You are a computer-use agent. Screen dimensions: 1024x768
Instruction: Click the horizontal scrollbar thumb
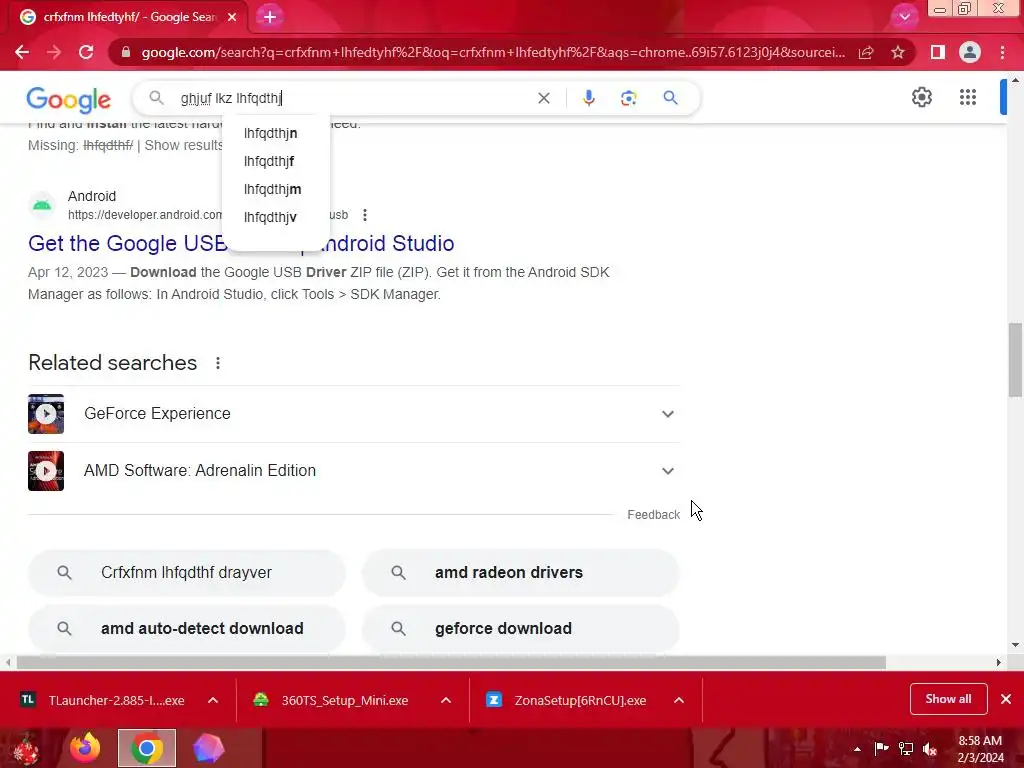(451, 662)
